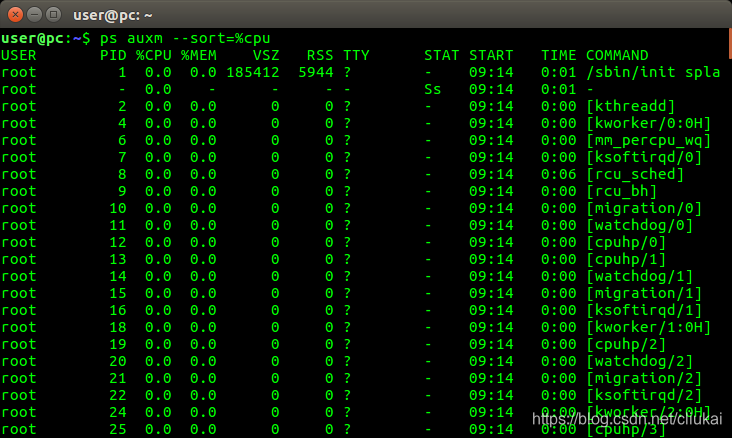This screenshot has width=732, height=438.
Task: Click the [cpuhp/1] process name
Action: pyautogui.click(x=626, y=259)
